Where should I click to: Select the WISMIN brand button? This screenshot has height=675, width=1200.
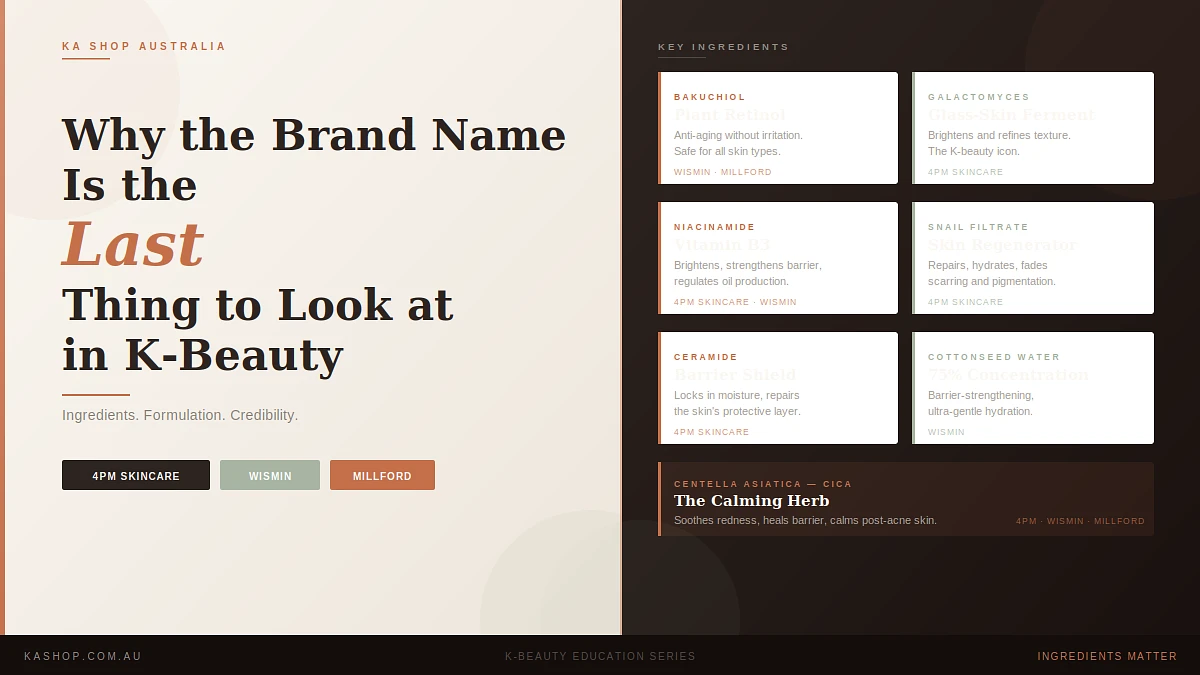pos(270,476)
